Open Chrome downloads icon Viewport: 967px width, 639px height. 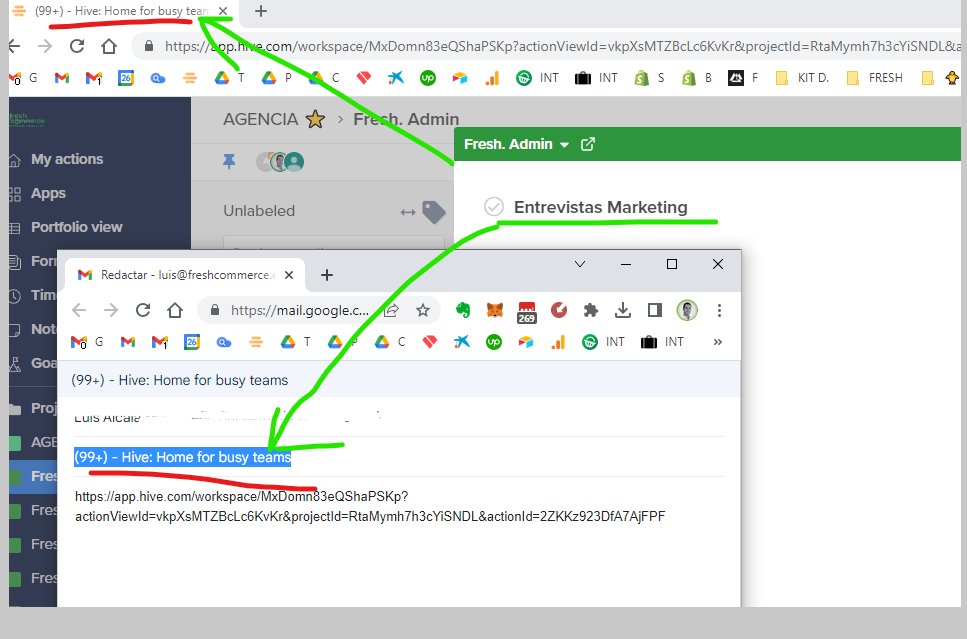(623, 310)
